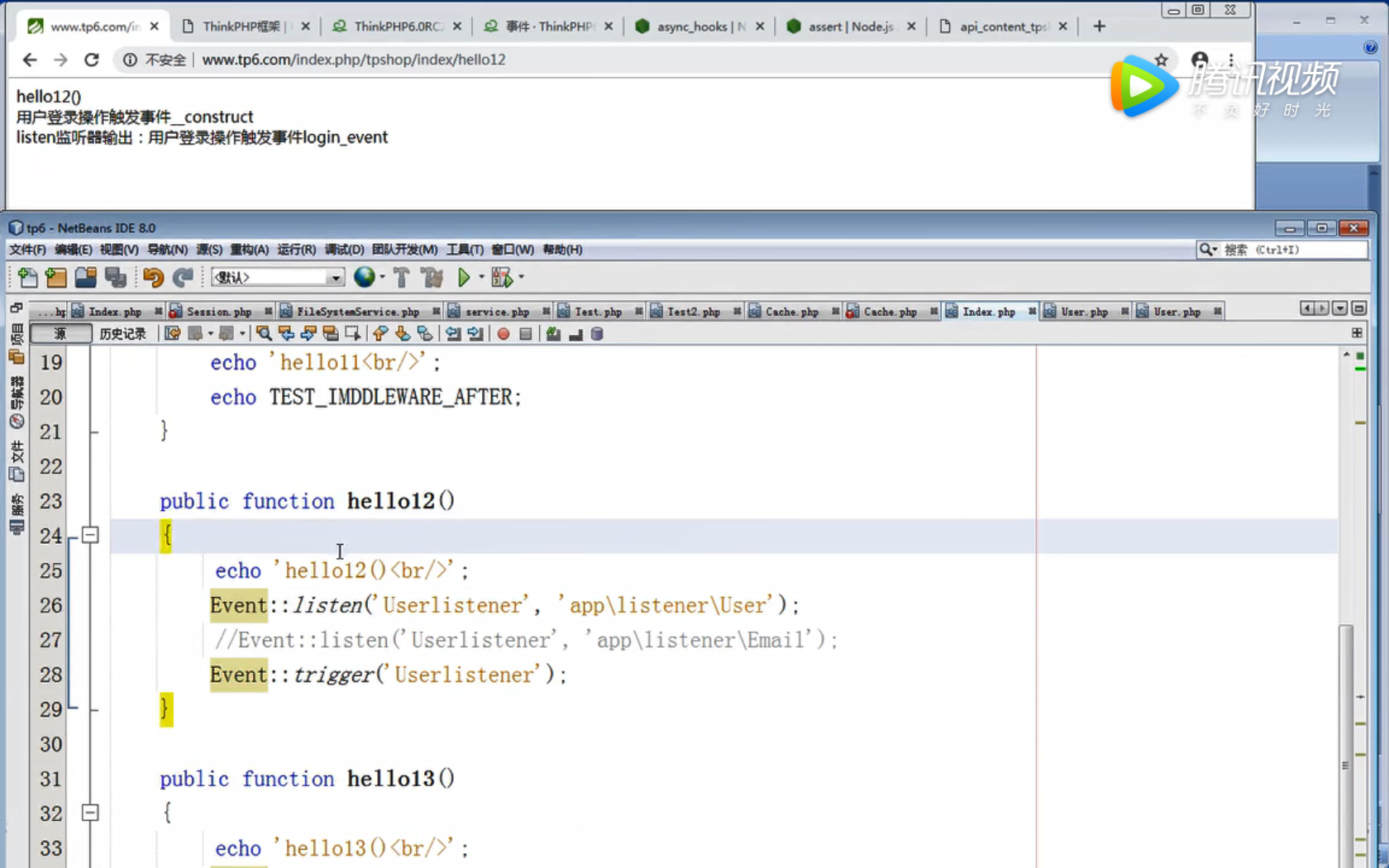Toggle rectangular selection icon
Image resolution: width=1389 pixels, height=868 pixels.
(x=353, y=334)
